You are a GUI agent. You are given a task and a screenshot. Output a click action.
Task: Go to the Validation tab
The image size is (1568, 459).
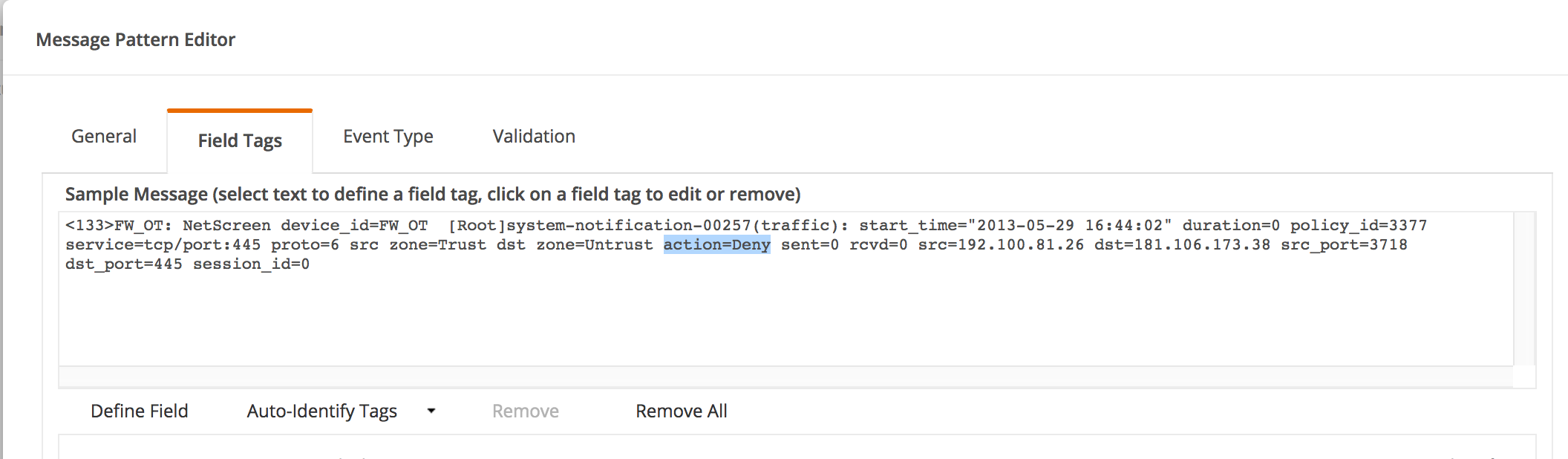(534, 137)
